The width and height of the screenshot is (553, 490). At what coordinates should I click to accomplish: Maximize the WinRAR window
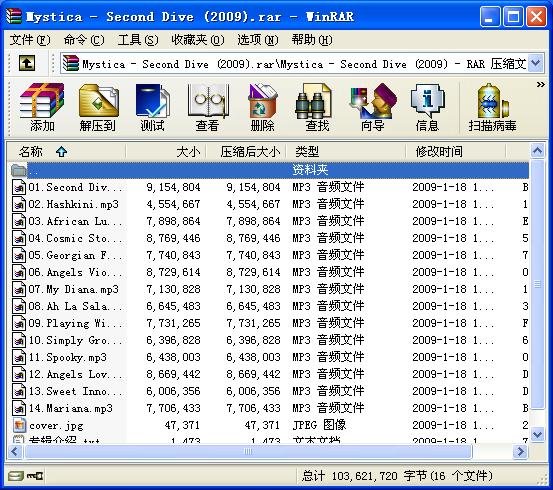pos(513,16)
